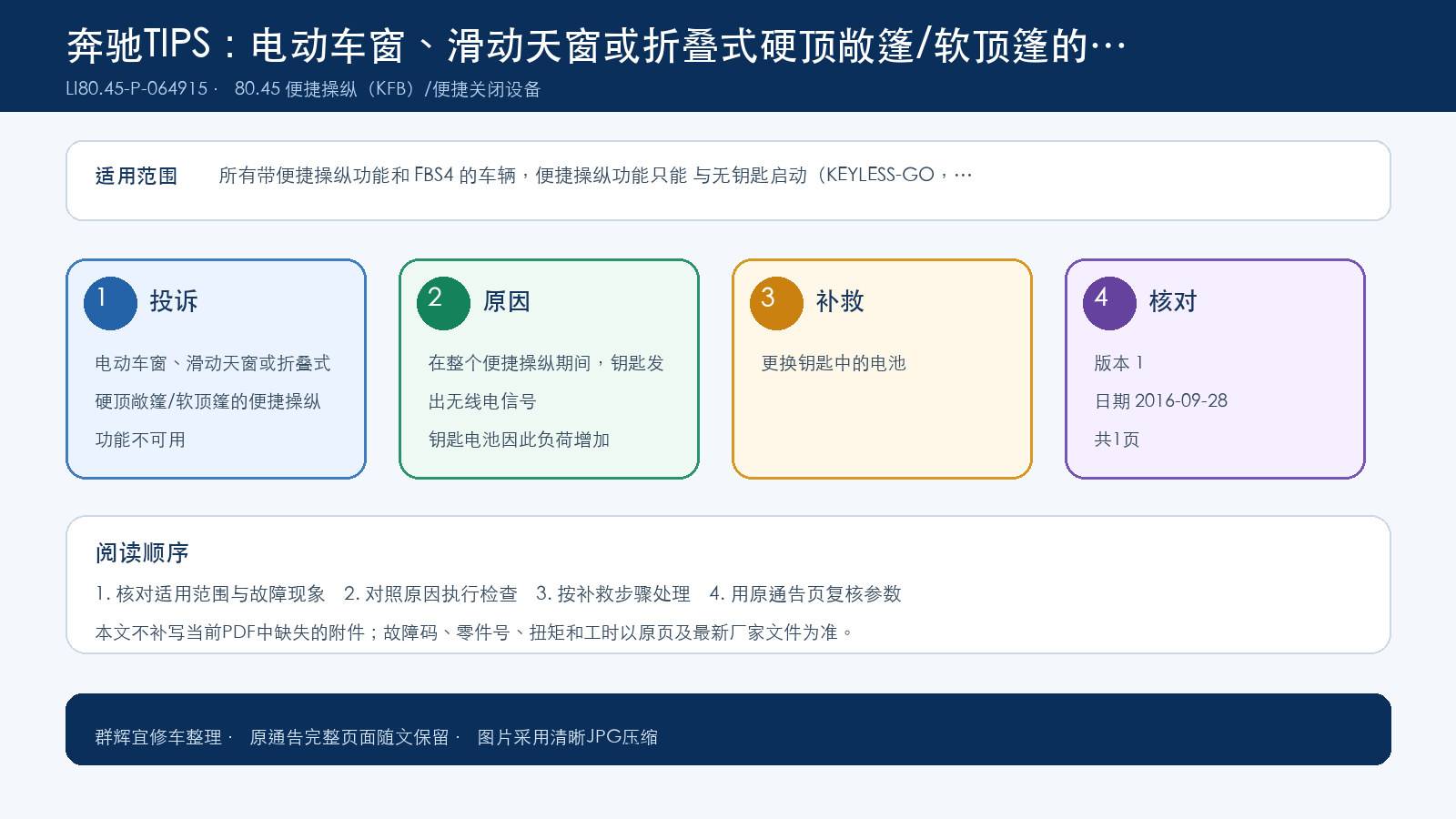
Task: Click the blue number 1 circle
Action: [110, 303]
